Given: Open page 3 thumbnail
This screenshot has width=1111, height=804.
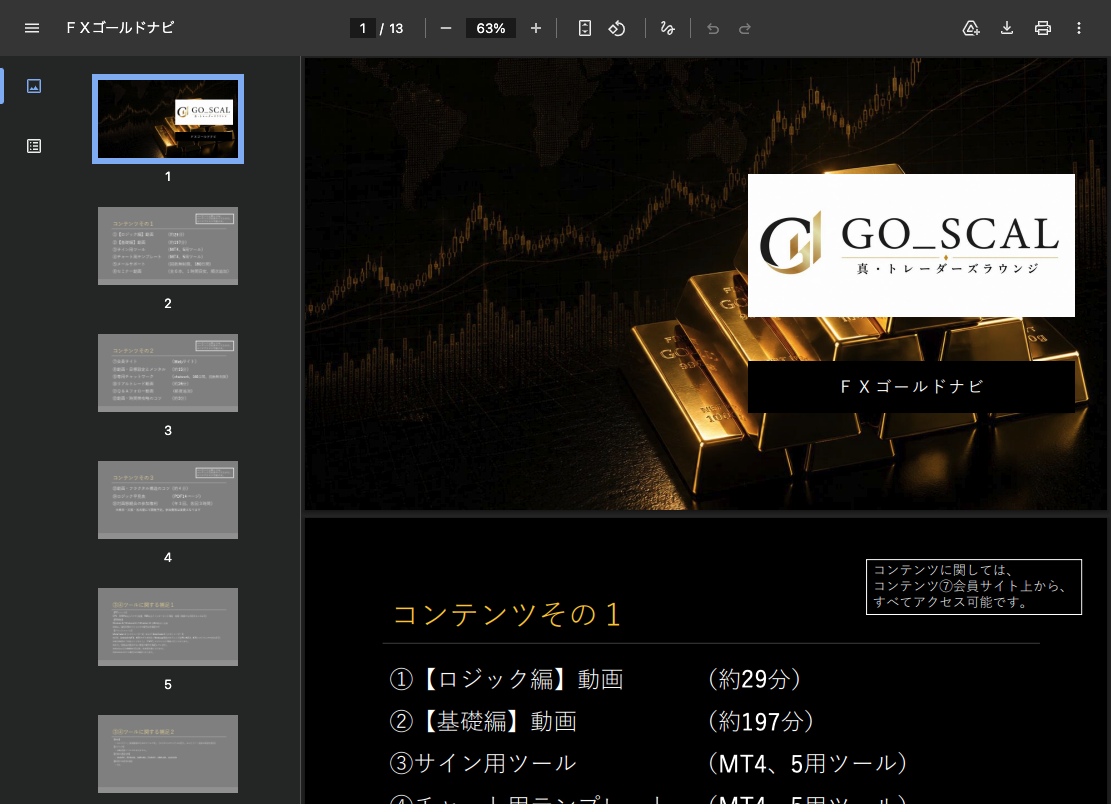Looking at the screenshot, I should pos(168,373).
